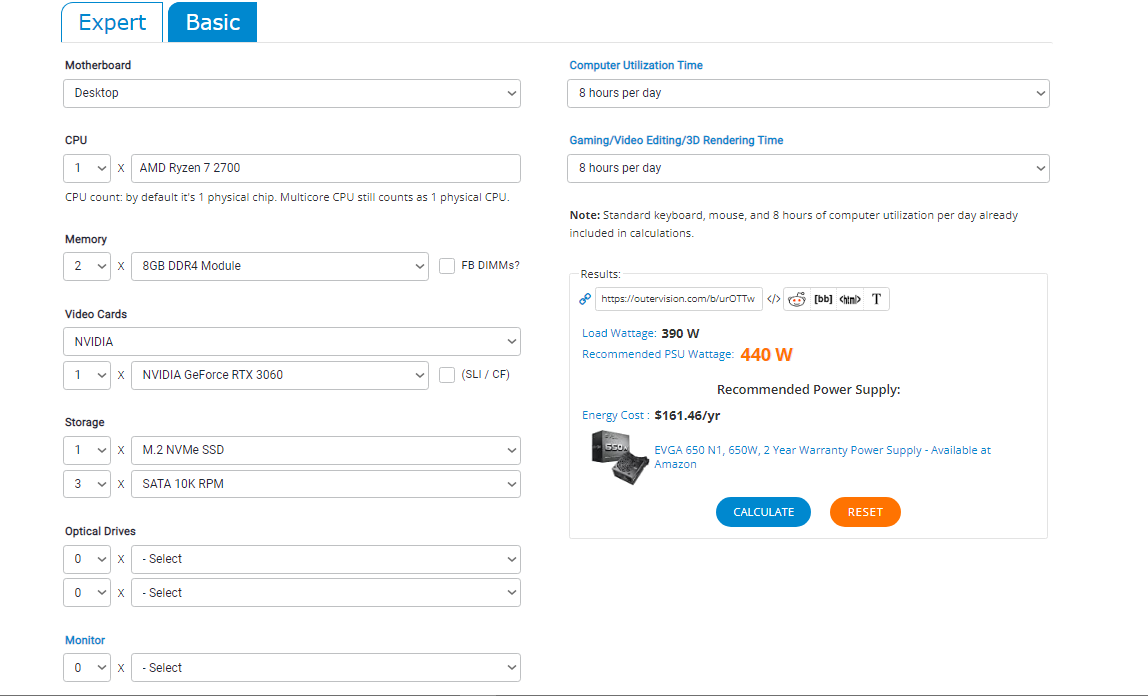Open the Motherboard Desktop dropdown
The image size is (1148, 696).
point(292,94)
